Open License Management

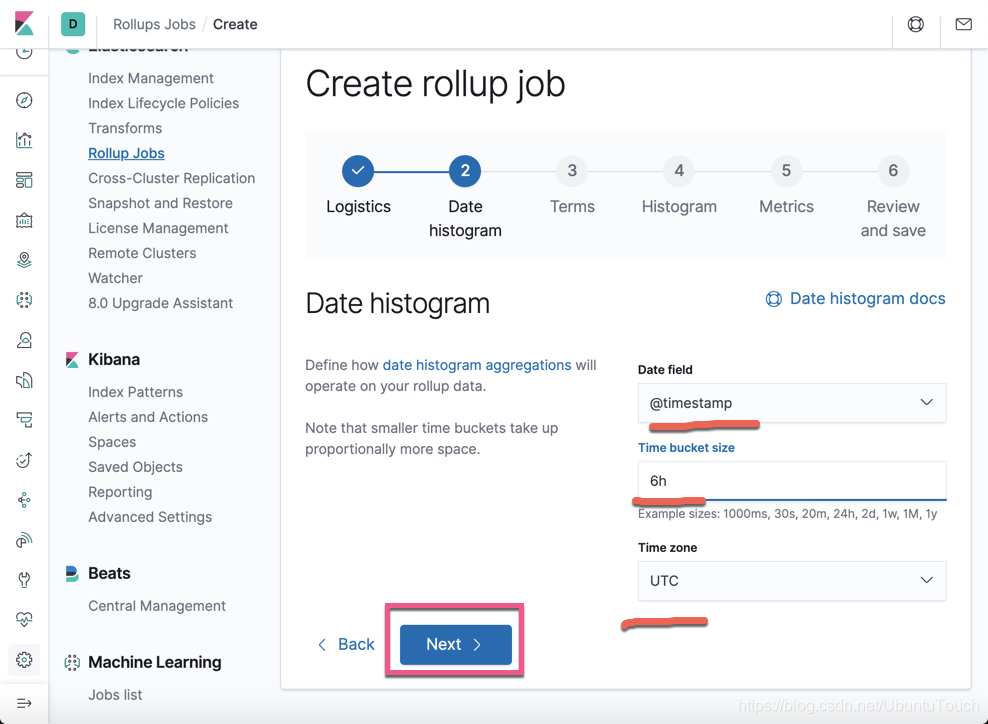tap(158, 228)
